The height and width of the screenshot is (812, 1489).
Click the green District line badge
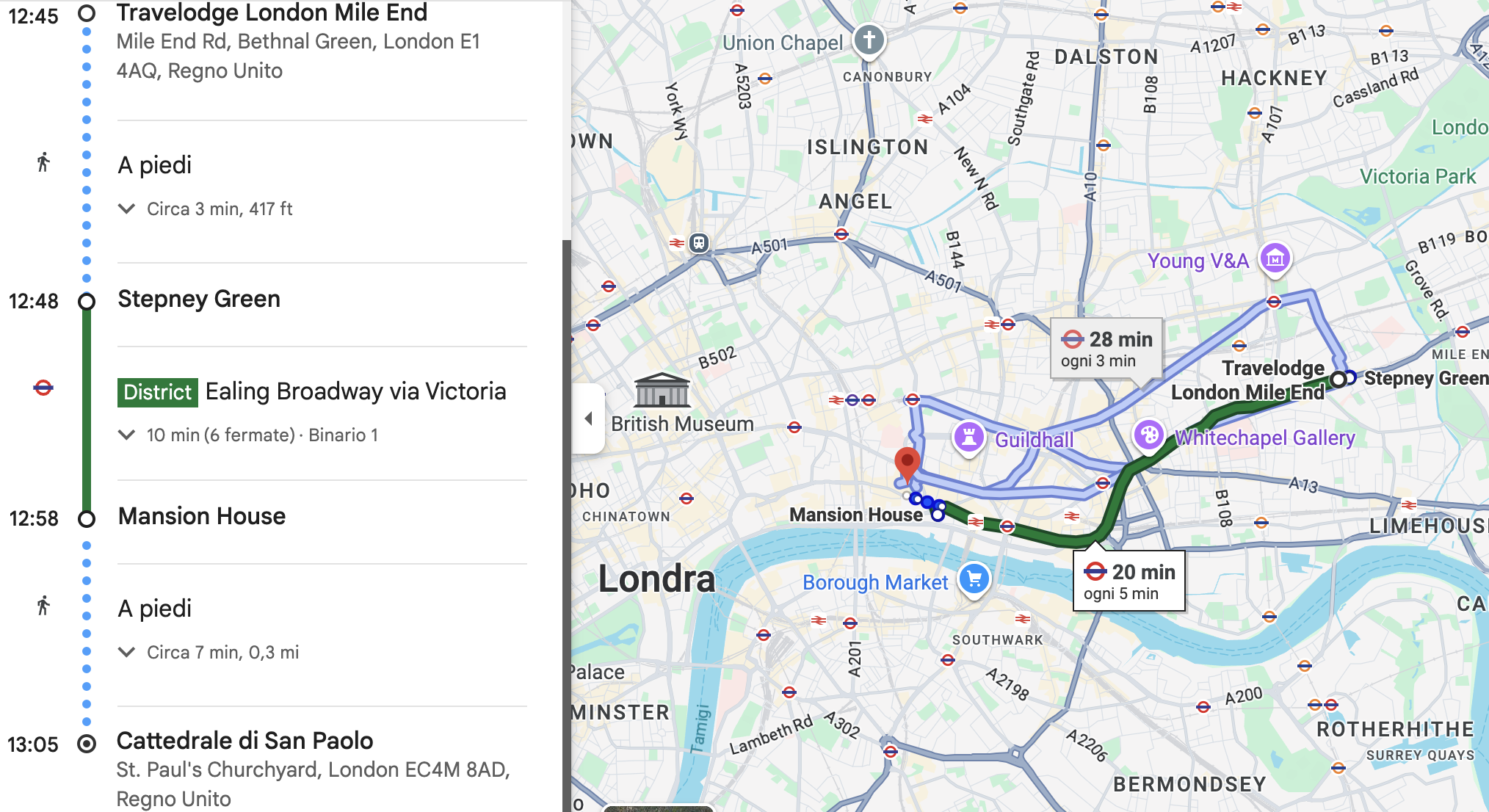(157, 392)
